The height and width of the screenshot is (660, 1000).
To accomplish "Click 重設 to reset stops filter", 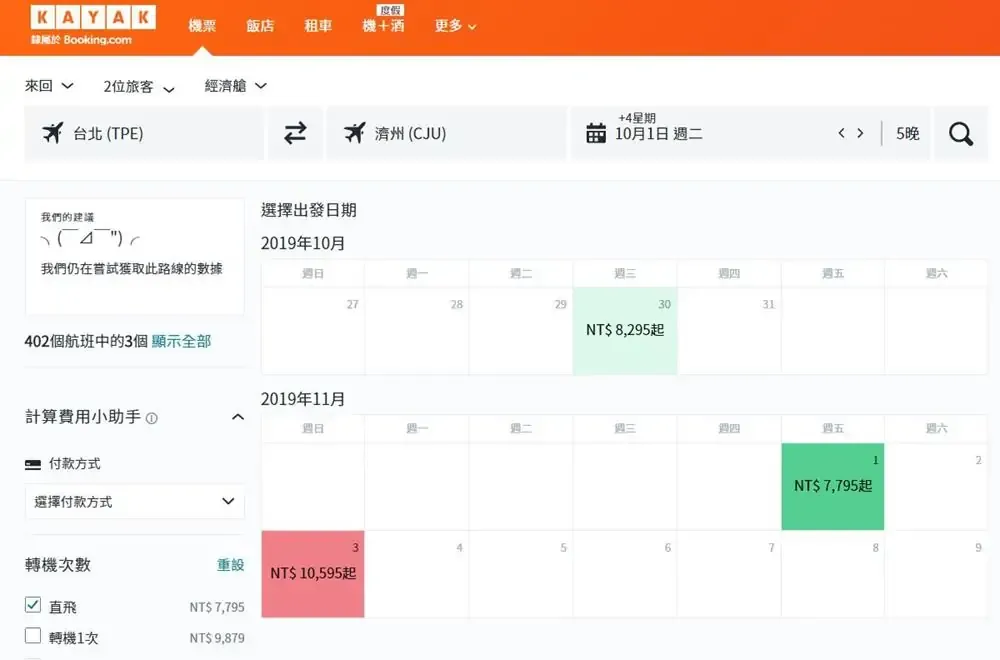I will click(x=230, y=565).
